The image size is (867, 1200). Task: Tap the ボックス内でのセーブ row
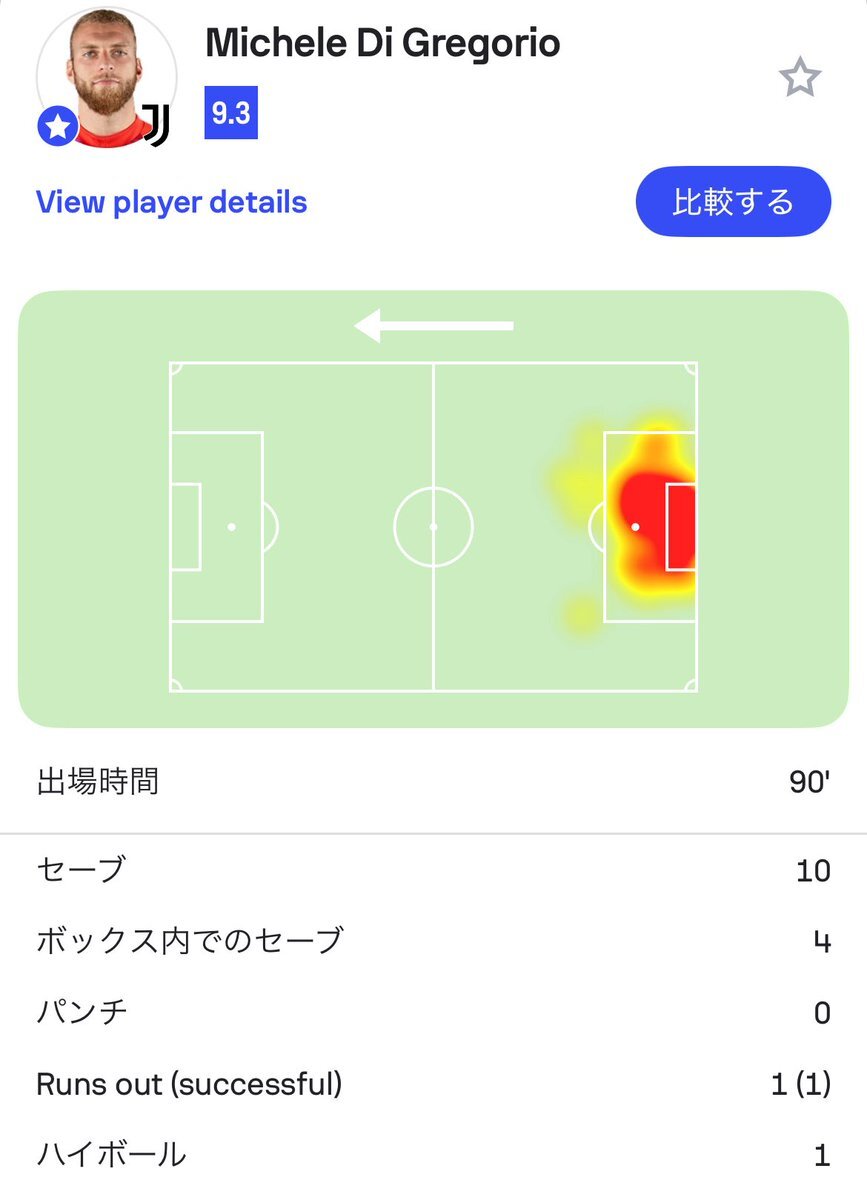433,941
